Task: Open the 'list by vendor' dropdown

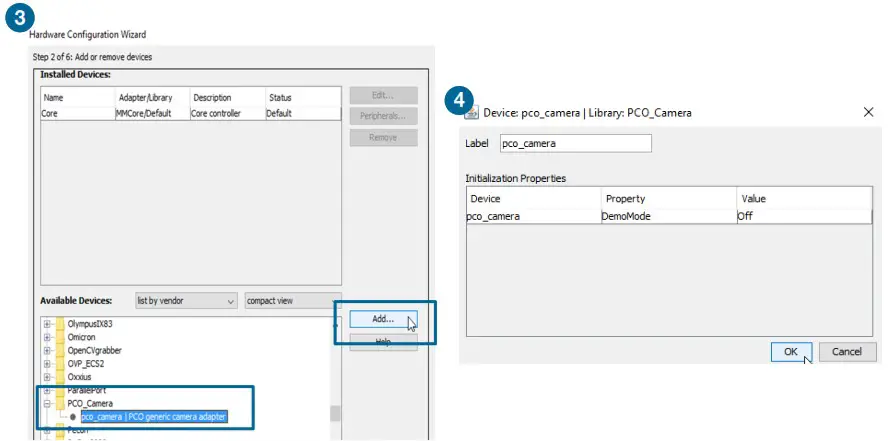Action: tap(186, 301)
